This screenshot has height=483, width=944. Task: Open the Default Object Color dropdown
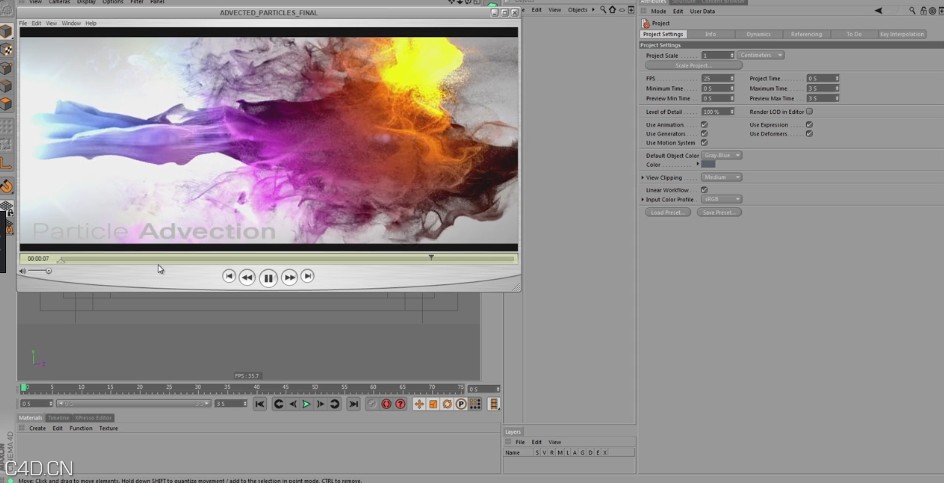[x=721, y=155]
